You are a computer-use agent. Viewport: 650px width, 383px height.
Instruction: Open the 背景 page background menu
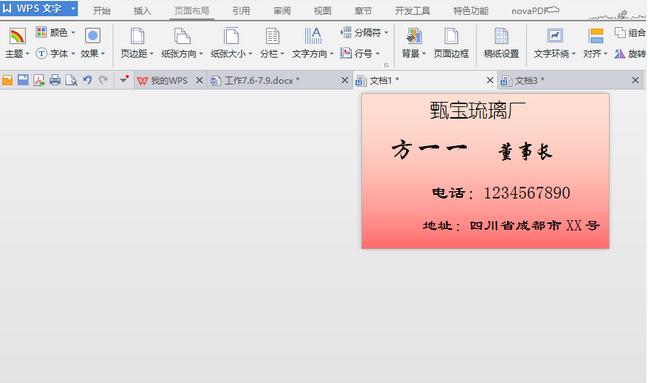413,43
